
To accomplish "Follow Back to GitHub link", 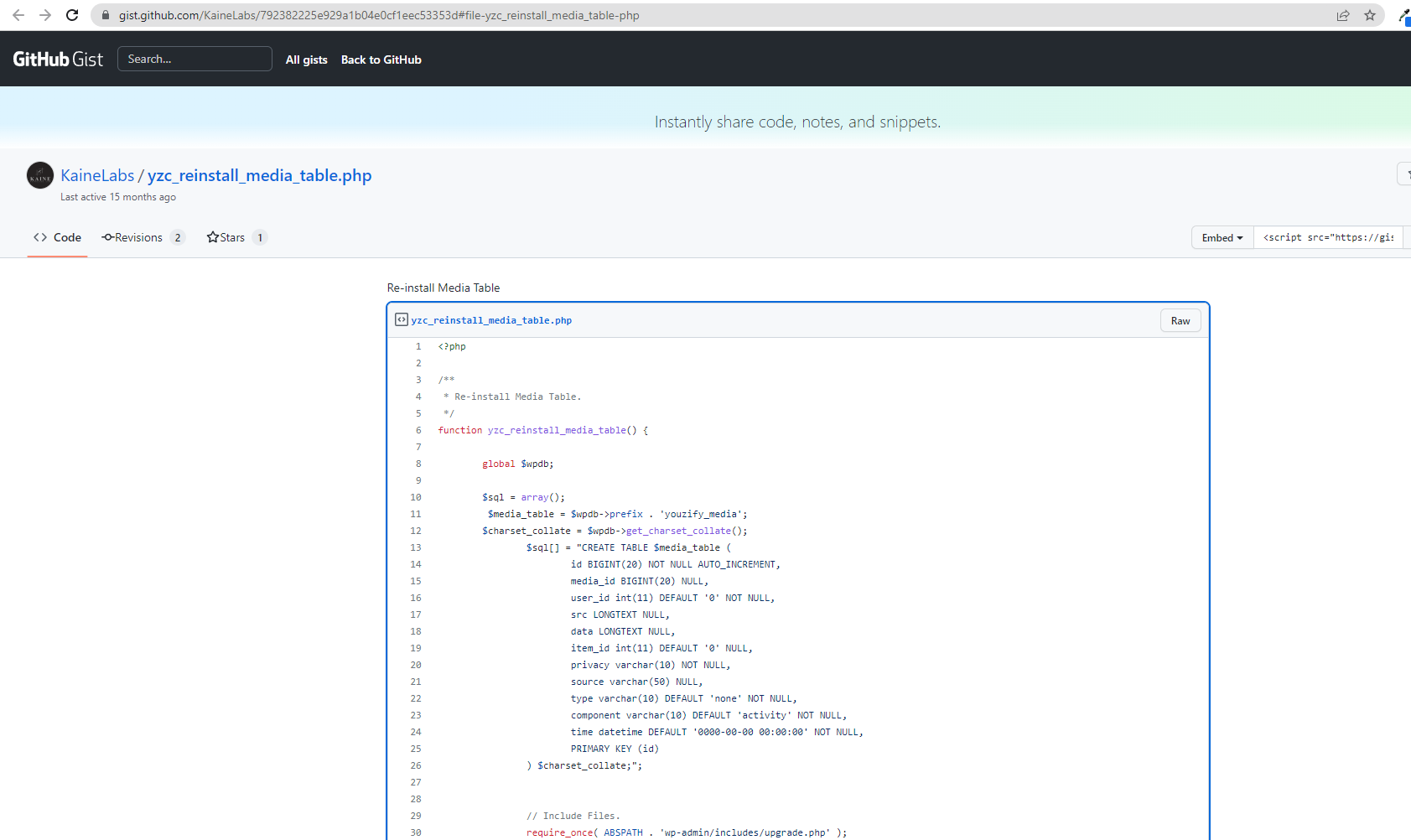I will [x=381, y=60].
